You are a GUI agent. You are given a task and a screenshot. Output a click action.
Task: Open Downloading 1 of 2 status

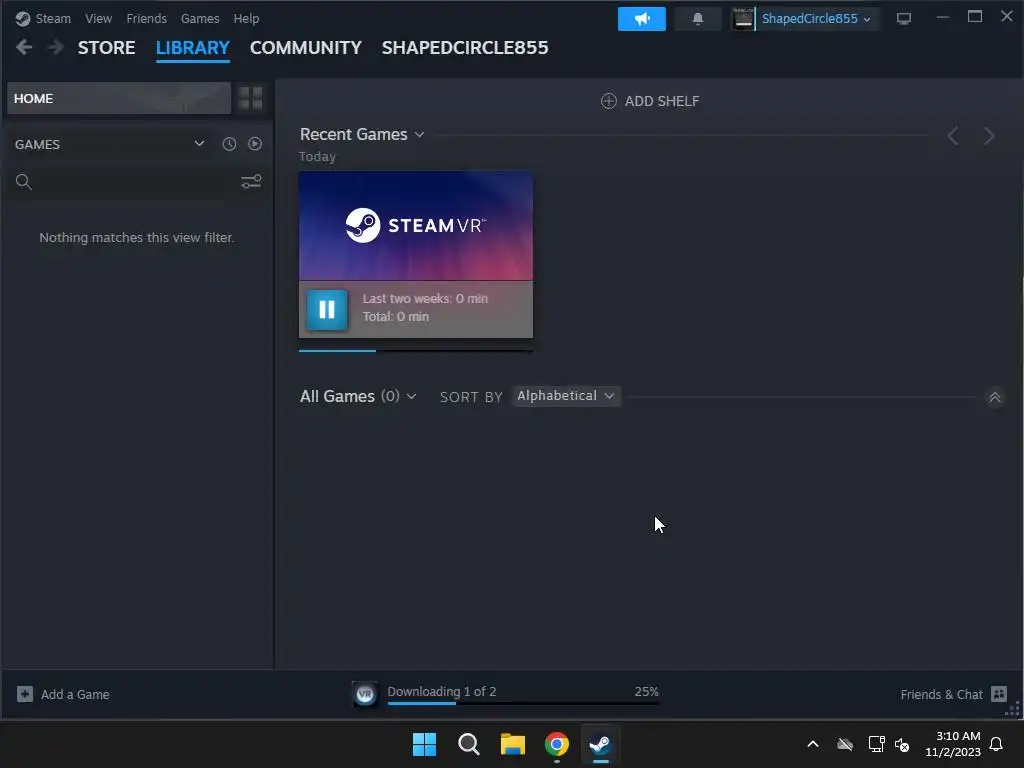click(441, 691)
